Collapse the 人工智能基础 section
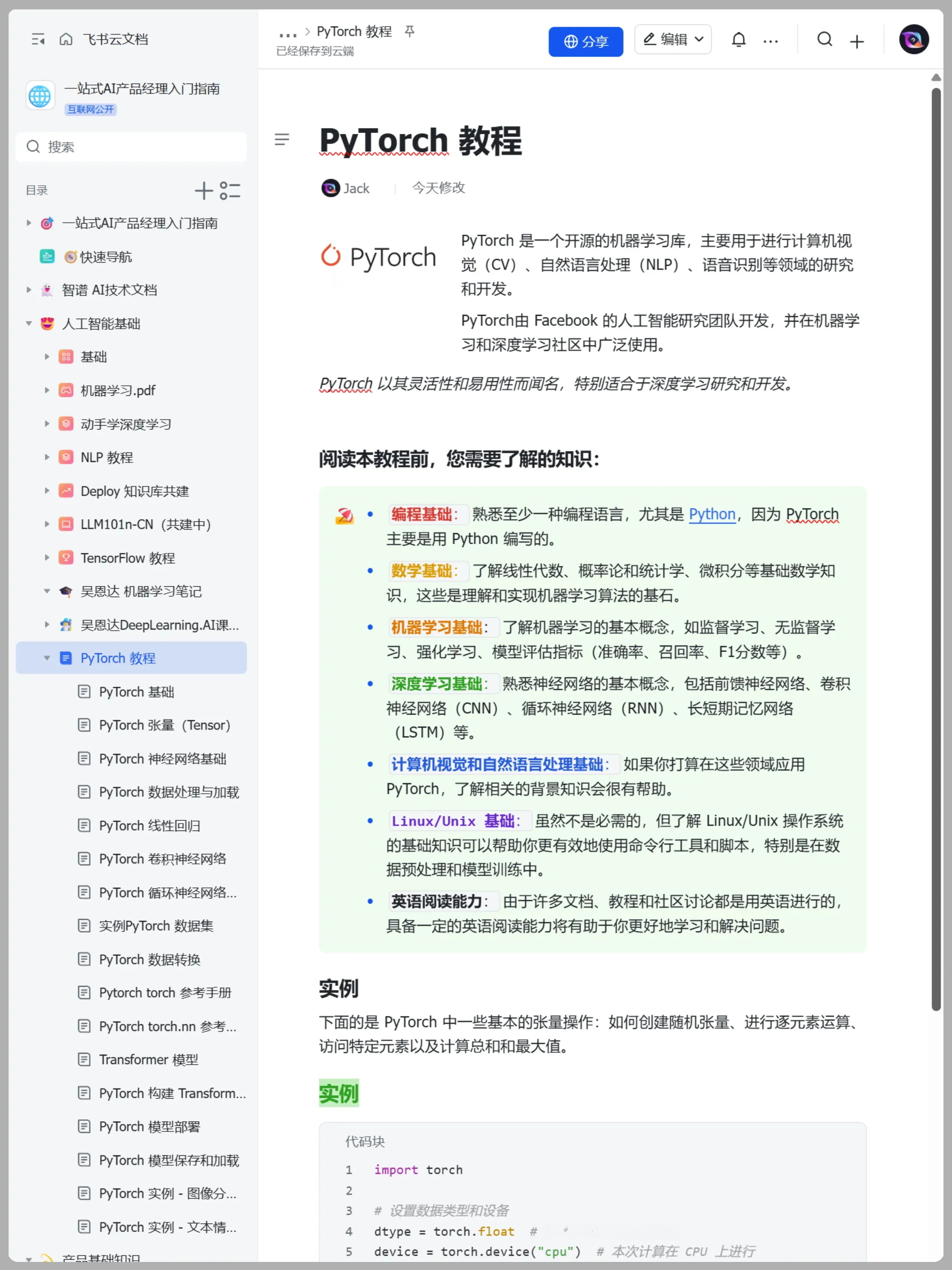This screenshot has width=952, height=1270. click(29, 323)
